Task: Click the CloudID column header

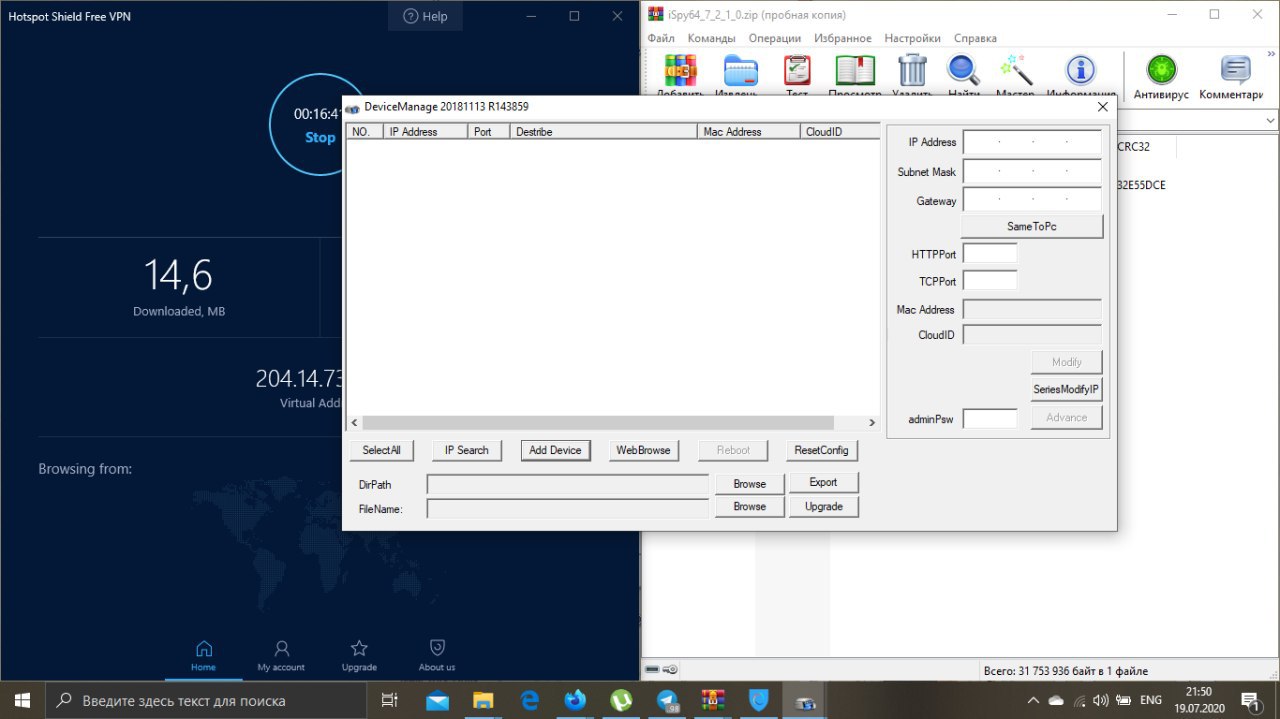Action: tap(840, 132)
